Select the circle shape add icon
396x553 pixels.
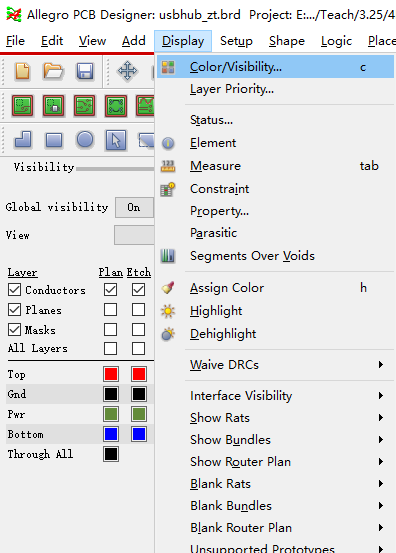85,139
